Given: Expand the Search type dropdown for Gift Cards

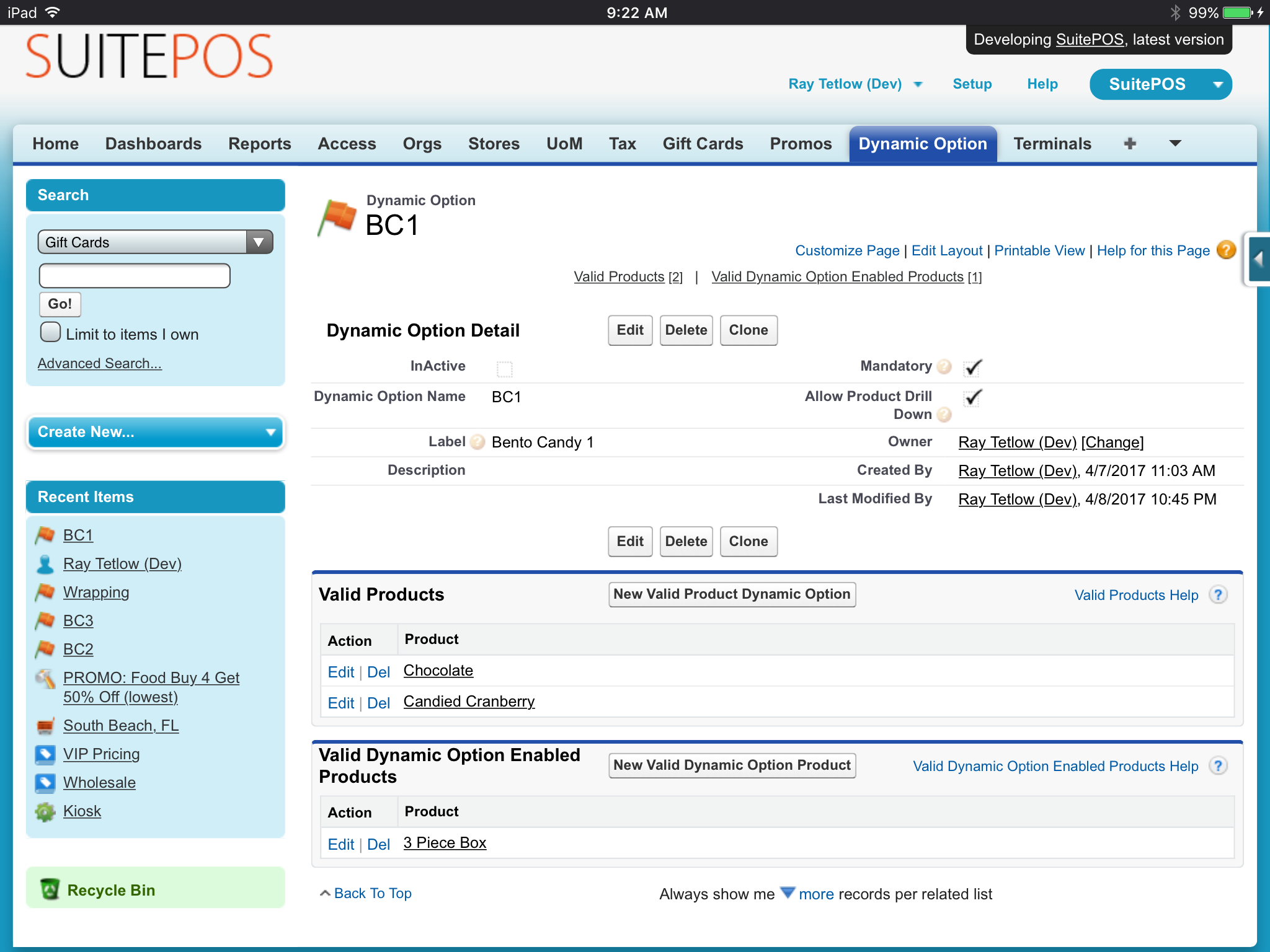Looking at the screenshot, I should [257, 241].
